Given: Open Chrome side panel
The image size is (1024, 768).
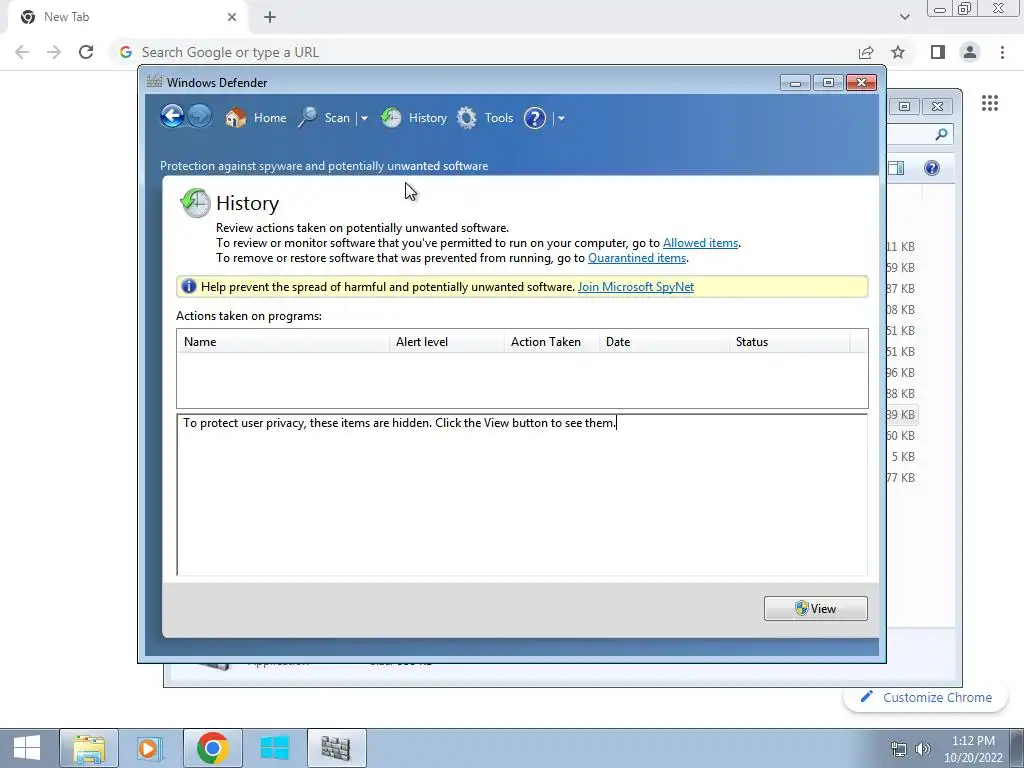Looking at the screenshot, I should 938,52.
